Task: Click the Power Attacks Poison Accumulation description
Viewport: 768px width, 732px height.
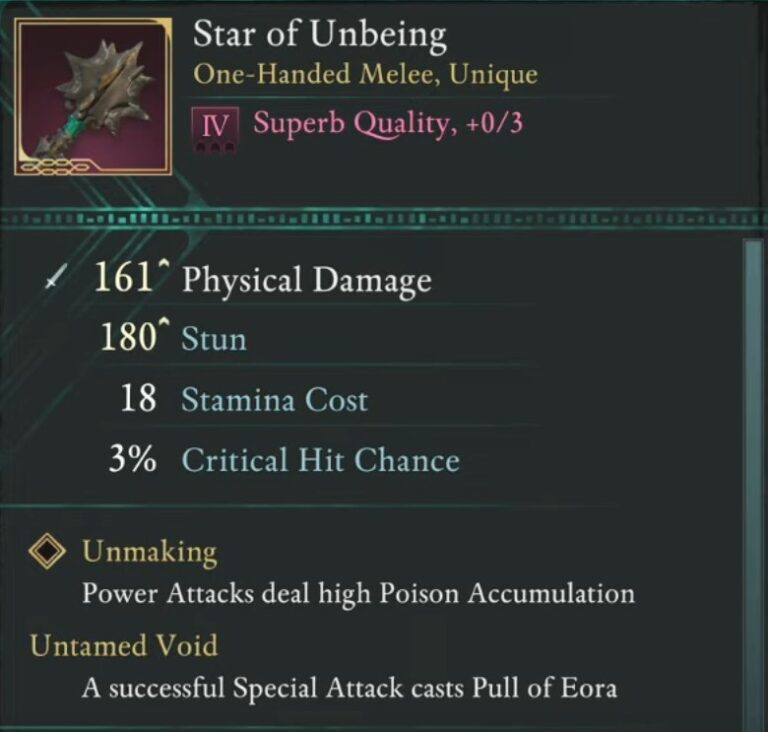Action: tap(357, 593)
